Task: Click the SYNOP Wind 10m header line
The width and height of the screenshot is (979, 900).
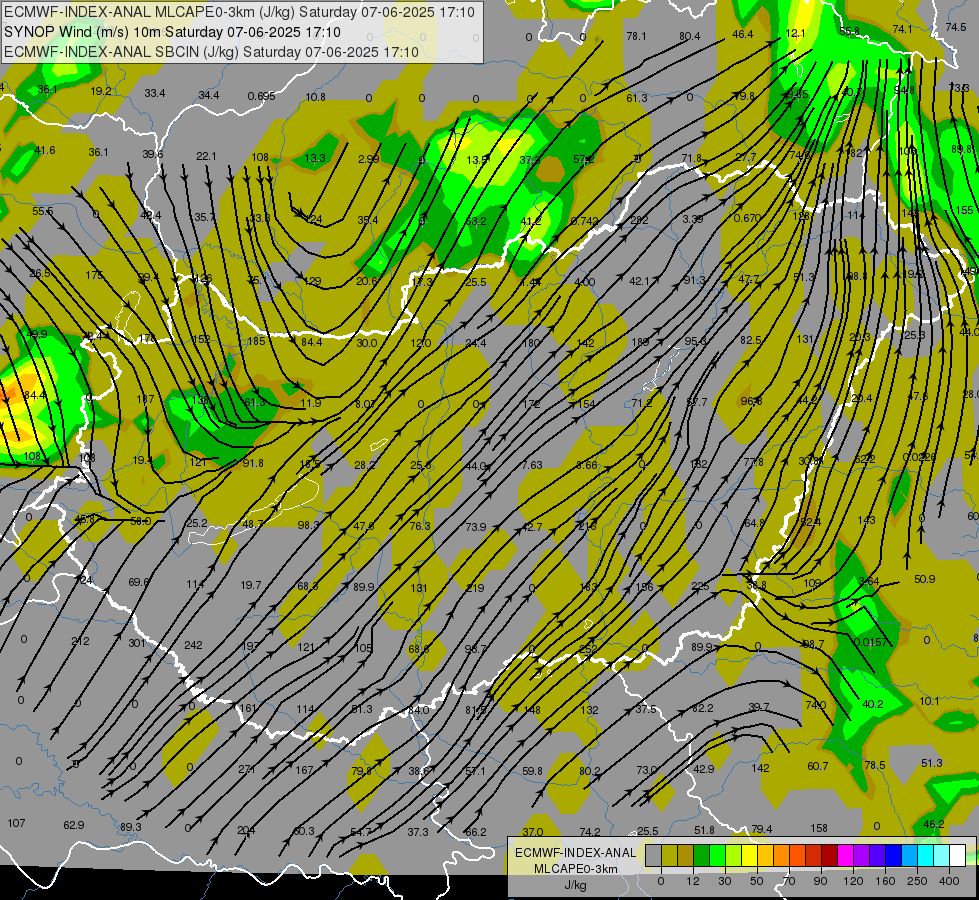Action: [172, 32]
